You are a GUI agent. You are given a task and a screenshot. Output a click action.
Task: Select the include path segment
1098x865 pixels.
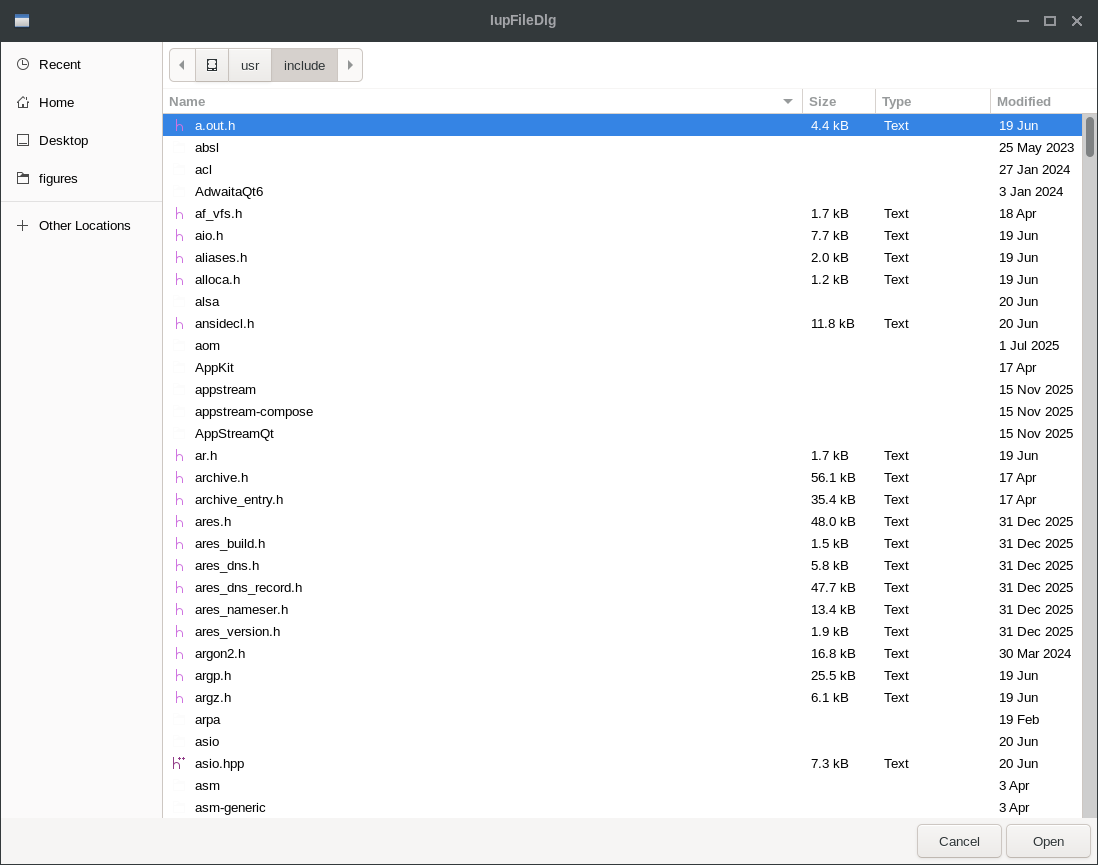tap(305, 65)
